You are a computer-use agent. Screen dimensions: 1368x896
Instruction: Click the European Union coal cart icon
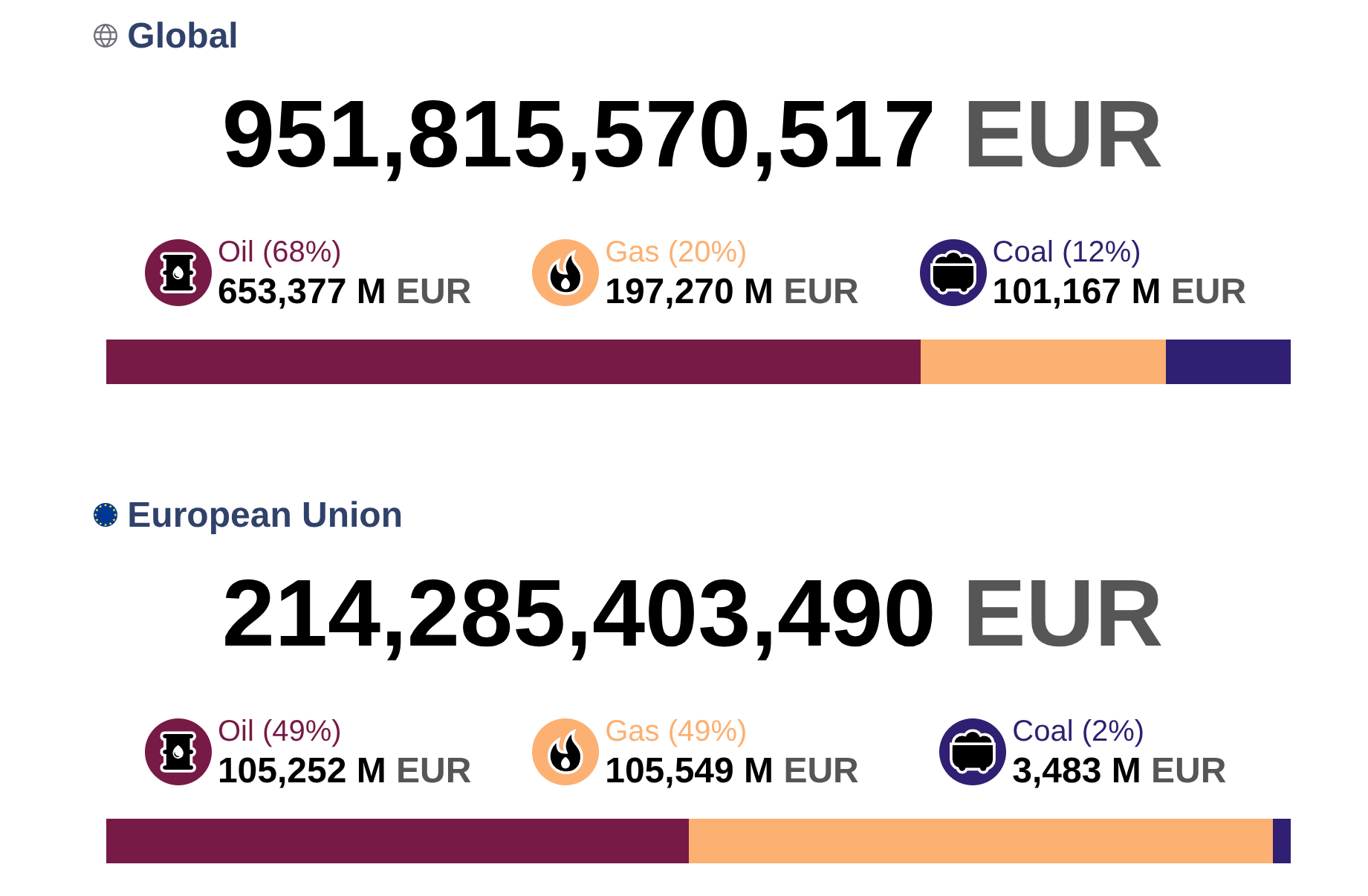click(972, 752)
